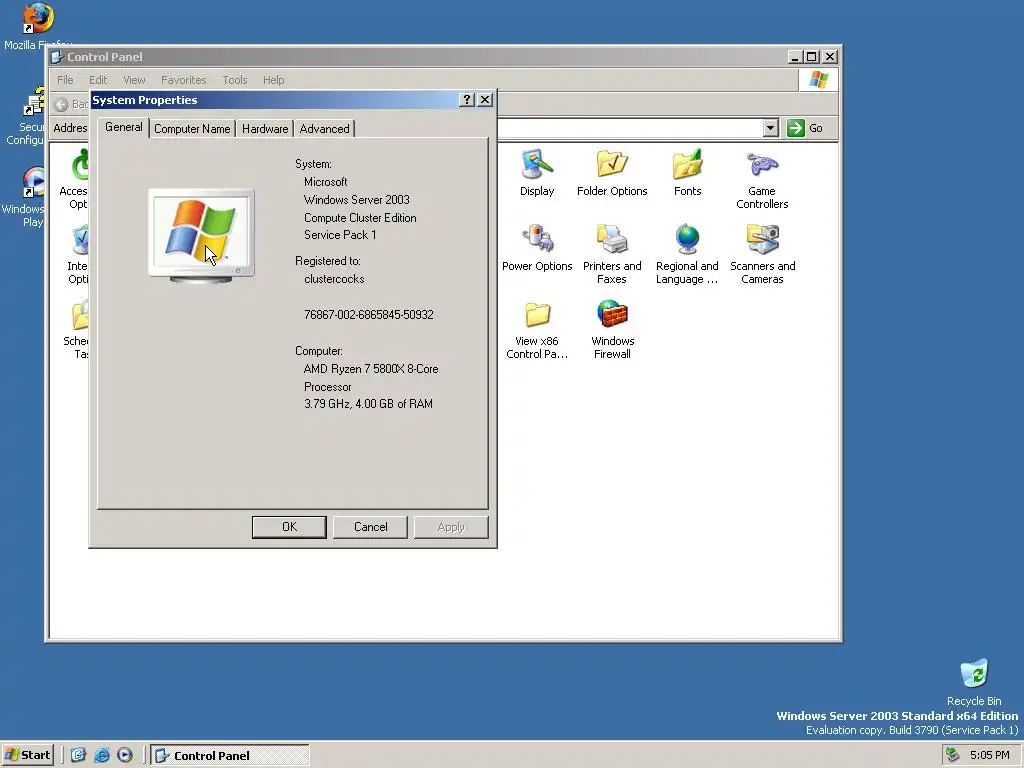Image resolution: width=1024 pixels, height=768 pixels.
Task: Click the Go arrow button icon
Action: pyautogui.click(x=795, y=128)
